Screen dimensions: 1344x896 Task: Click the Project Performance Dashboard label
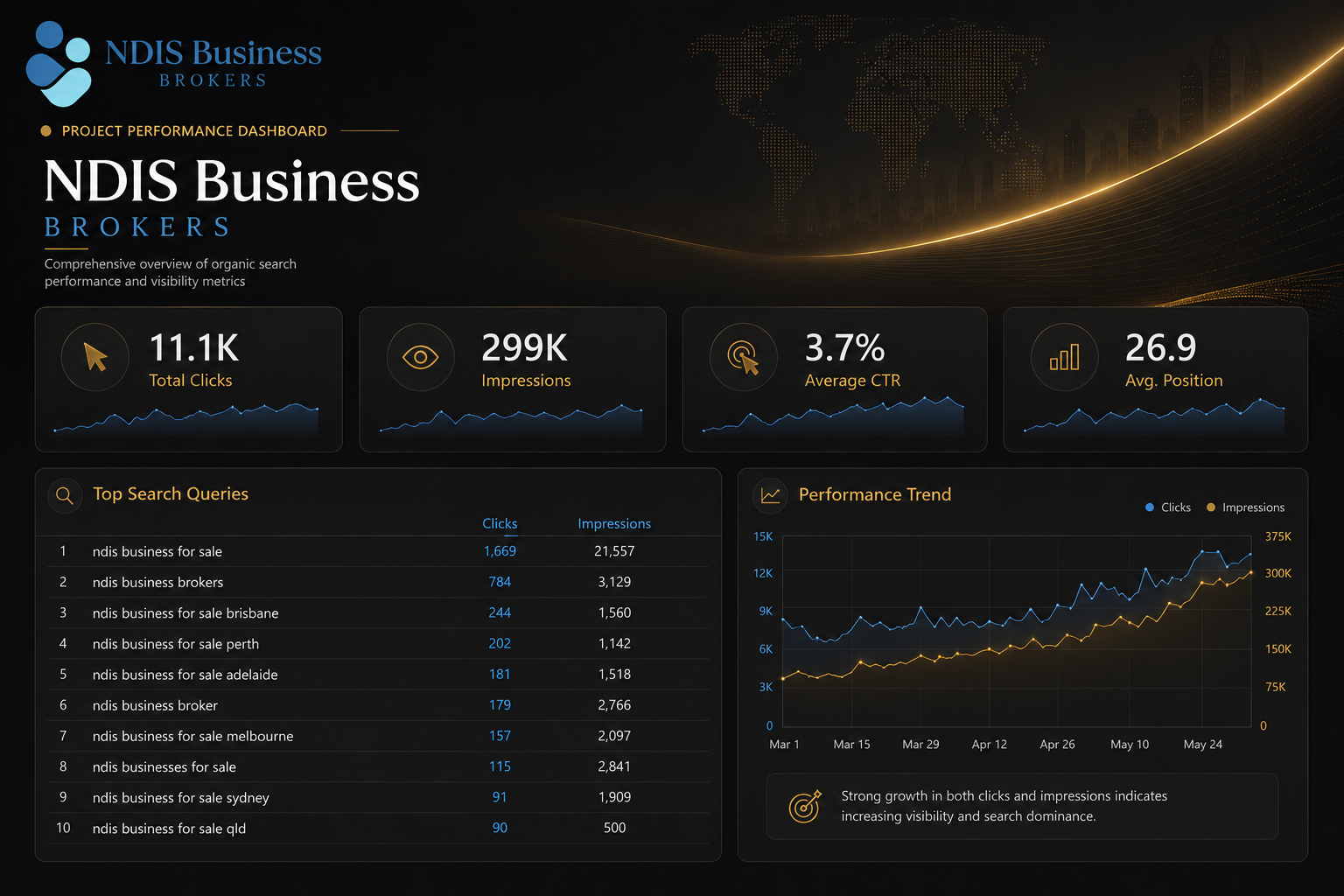(194, 131)
